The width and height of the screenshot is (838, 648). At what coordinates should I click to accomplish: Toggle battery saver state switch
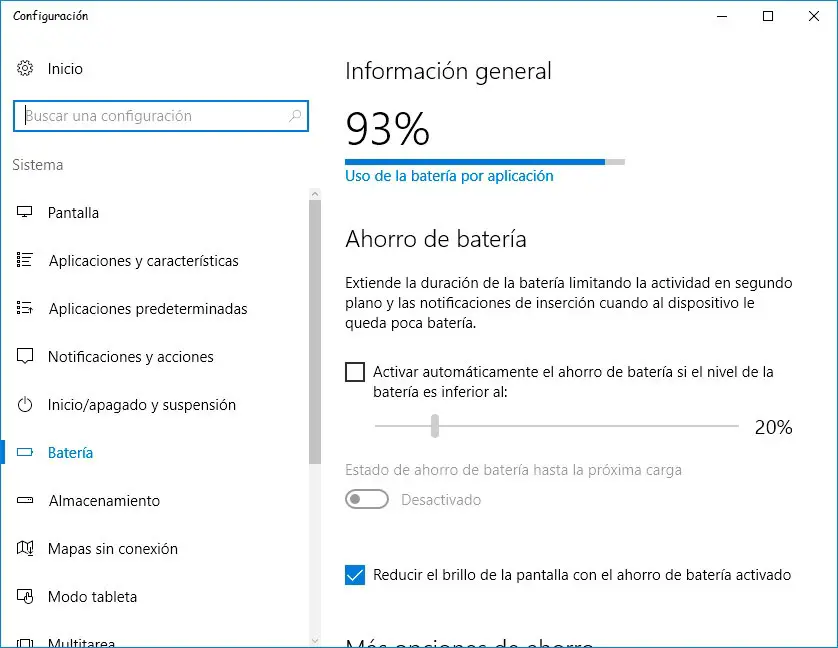point(367,499)
